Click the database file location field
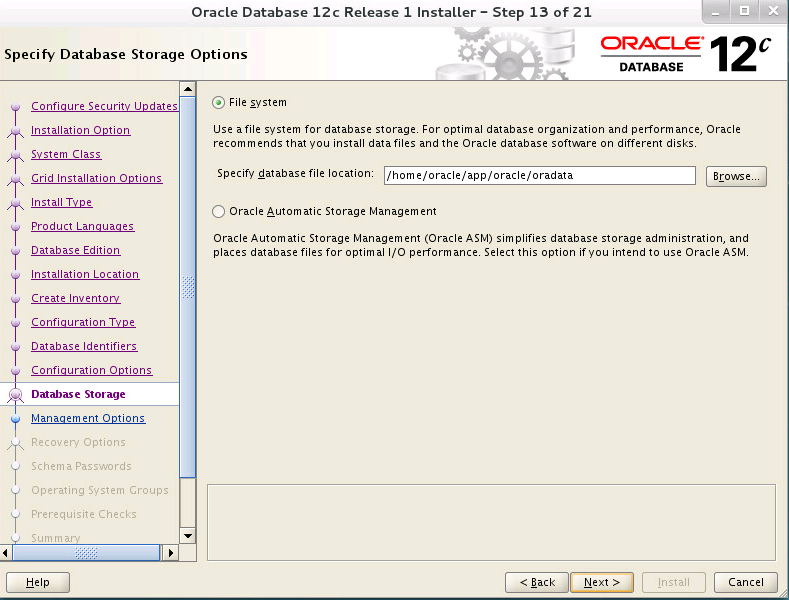The width and height of the screenshot is (789, 600). (x=539, y=176)
